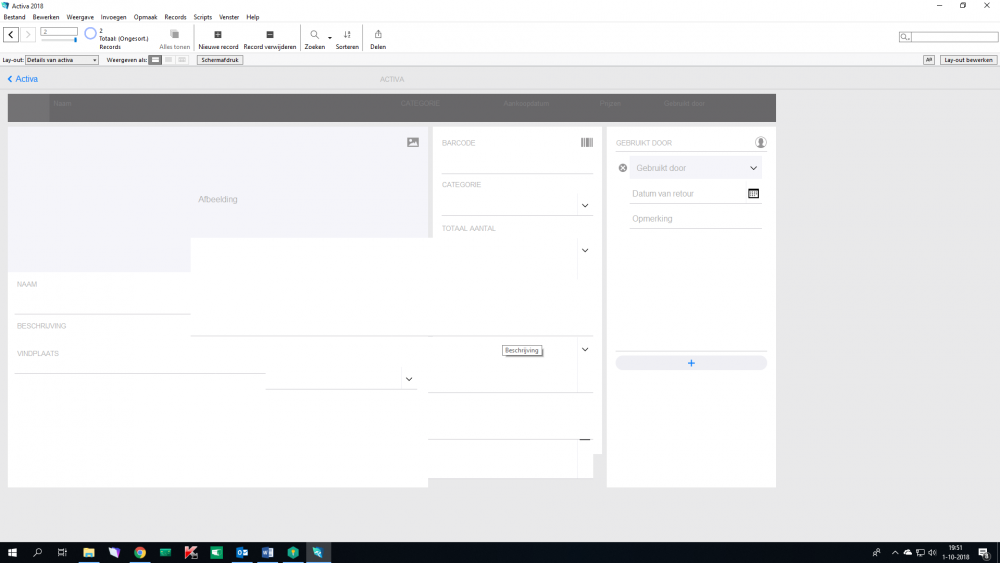The width and height of the screenshot is (1000, 563).
Task: Click the Record verwijderen icon
Action: pyautogui.click(x=270, y=35)
